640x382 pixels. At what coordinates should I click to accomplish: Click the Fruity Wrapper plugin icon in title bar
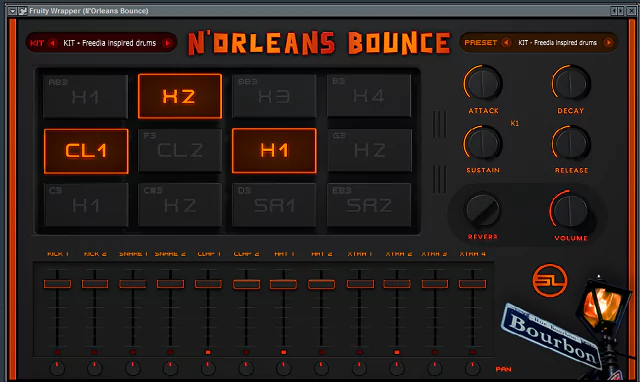22,11
